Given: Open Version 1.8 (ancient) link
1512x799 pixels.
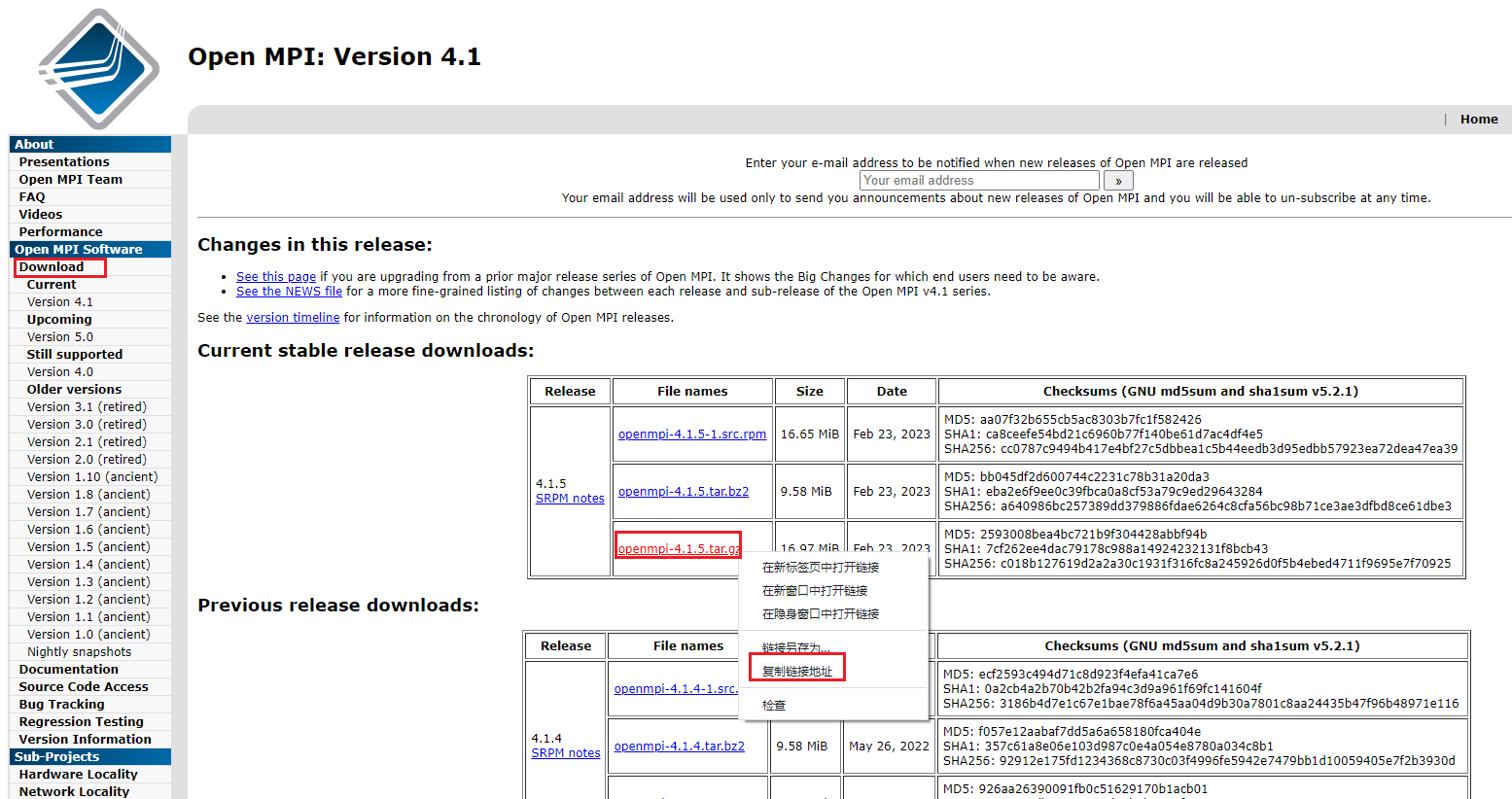Looking at the screenshot, I should click(x=88, y=495).
